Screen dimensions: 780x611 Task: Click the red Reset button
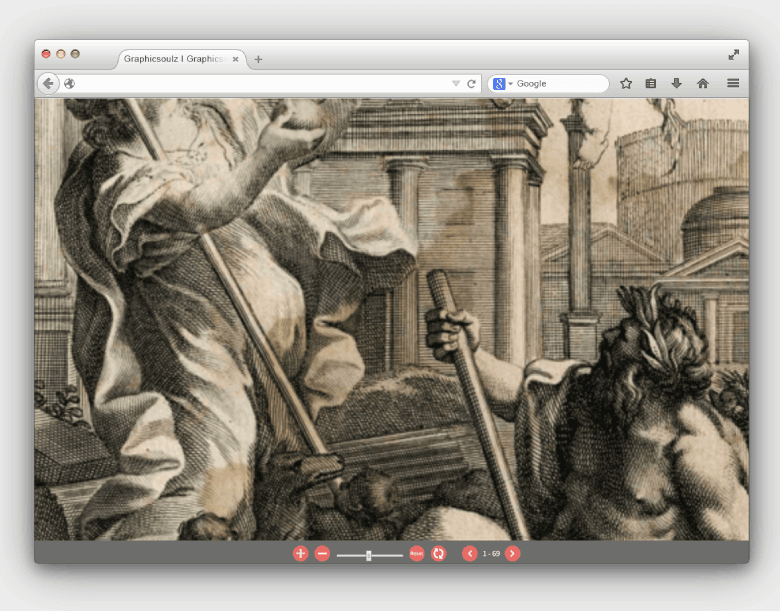416,553
